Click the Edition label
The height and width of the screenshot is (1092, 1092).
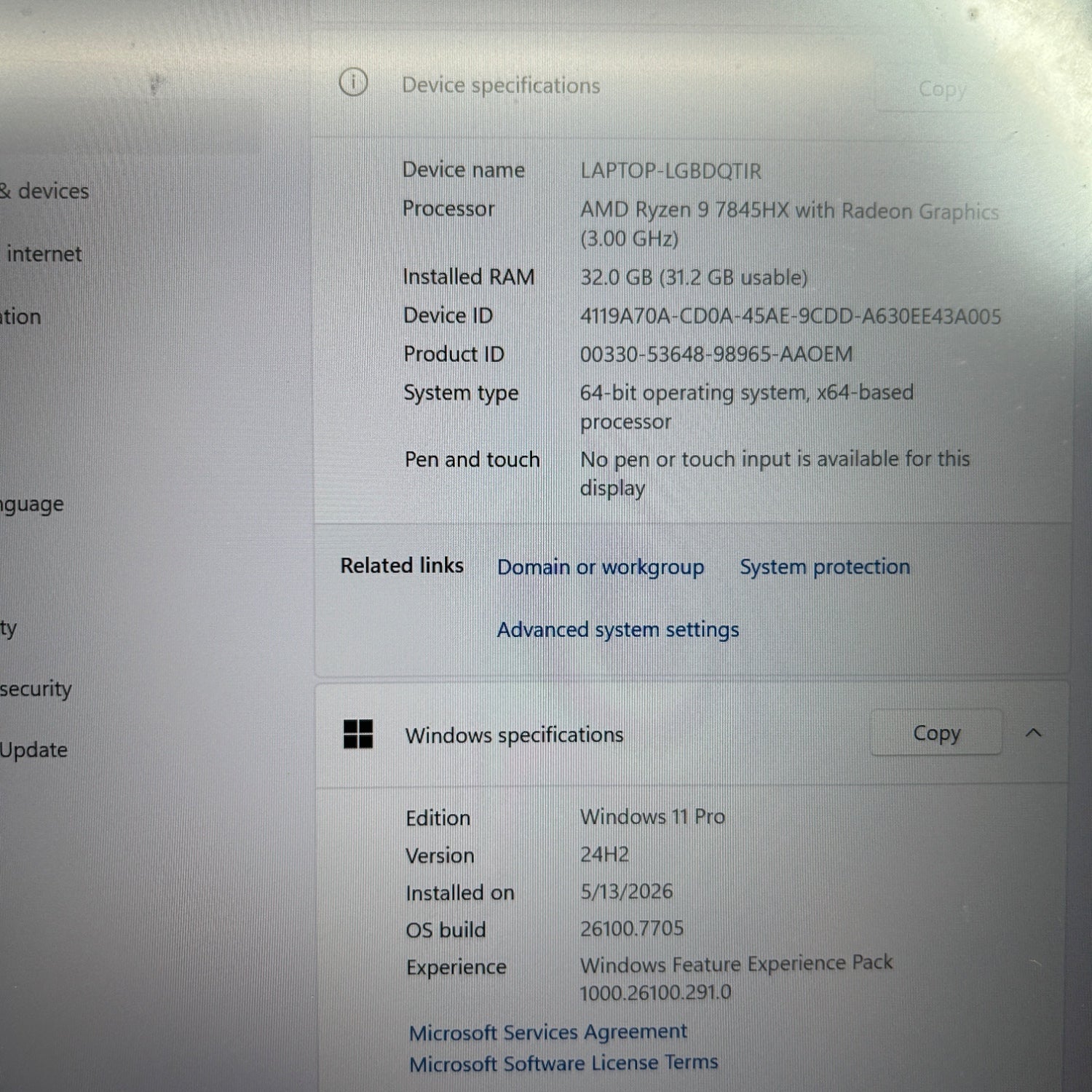coord(438,818)
